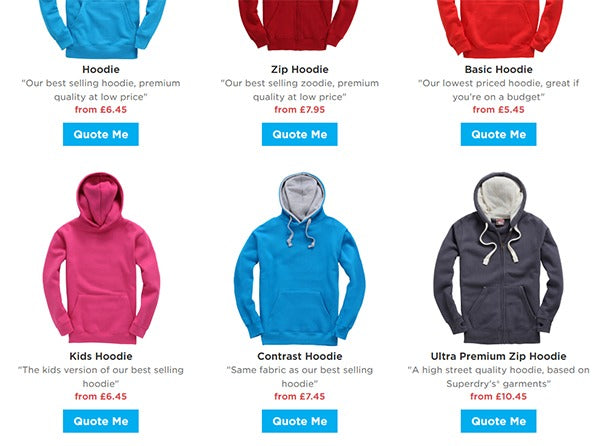Select the Contrast Hoodie product title
Viewport: 600px width, 446px height.
pos(300,356)
